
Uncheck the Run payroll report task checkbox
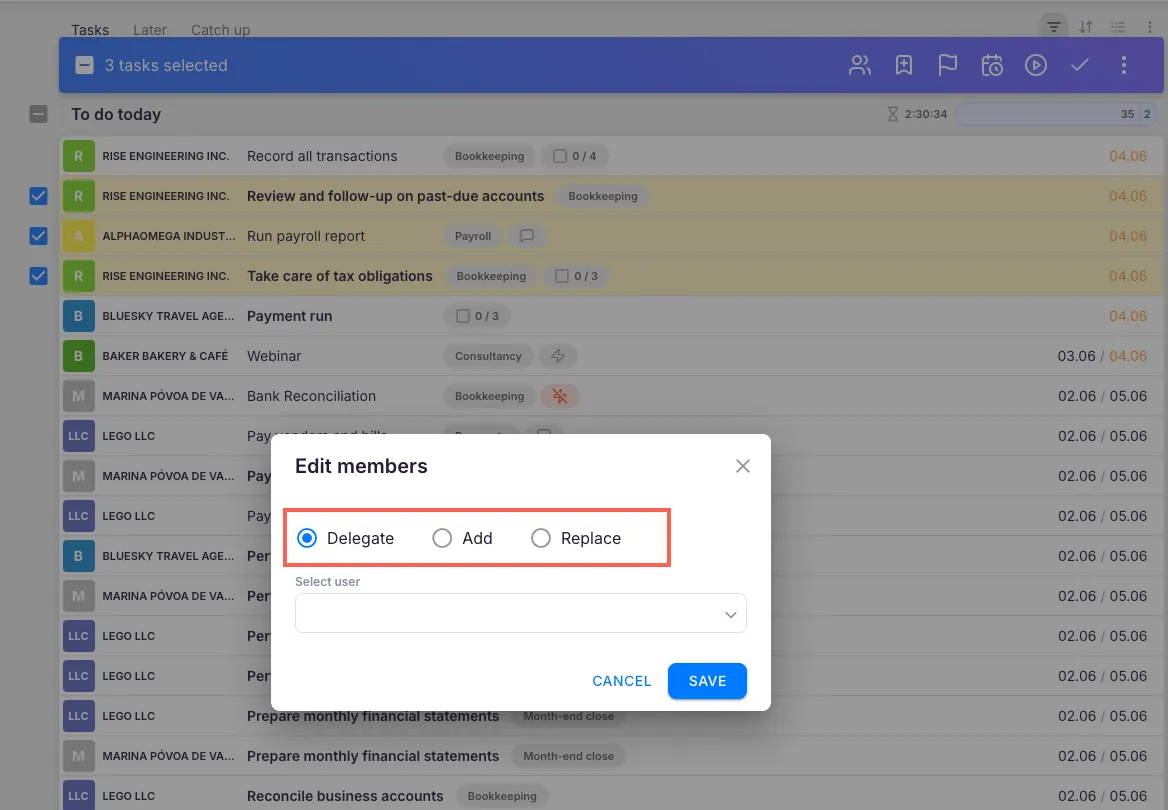tap(38, 236)
